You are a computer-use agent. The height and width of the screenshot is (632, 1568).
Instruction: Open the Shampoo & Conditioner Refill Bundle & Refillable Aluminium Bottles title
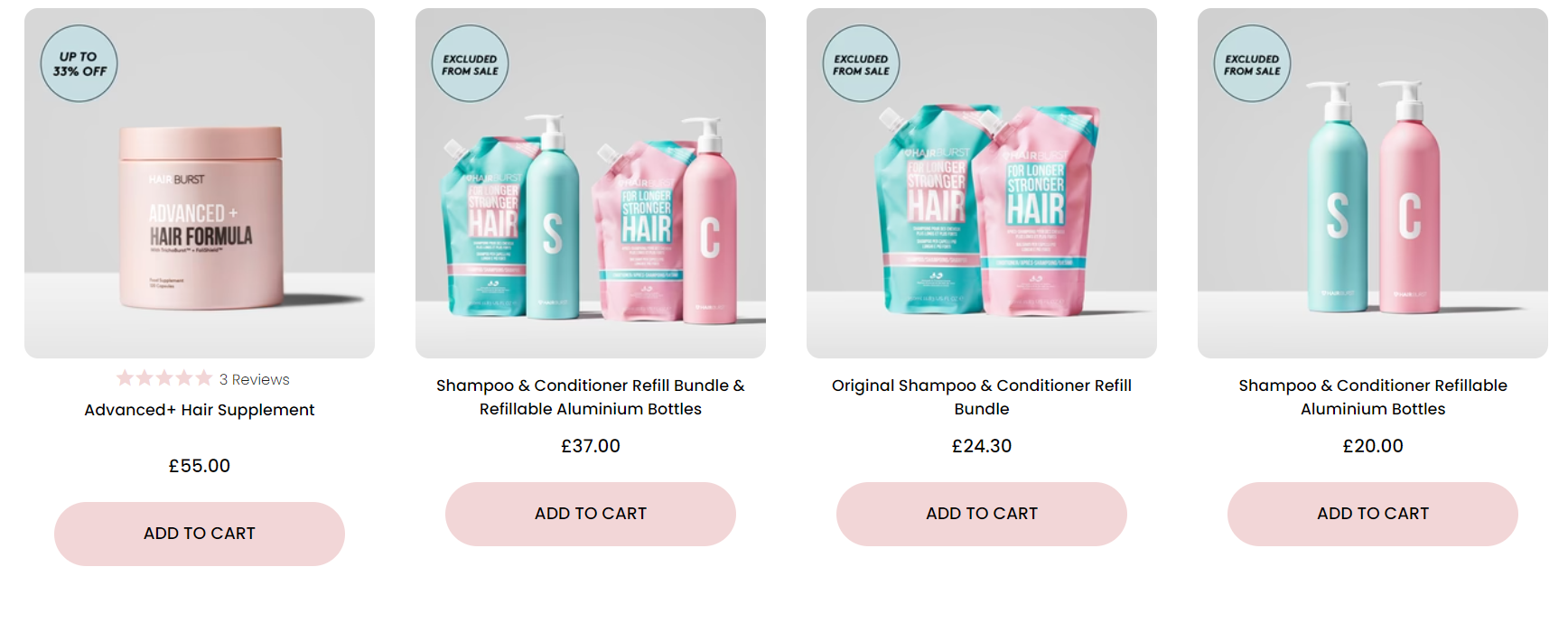click(591, 397)
